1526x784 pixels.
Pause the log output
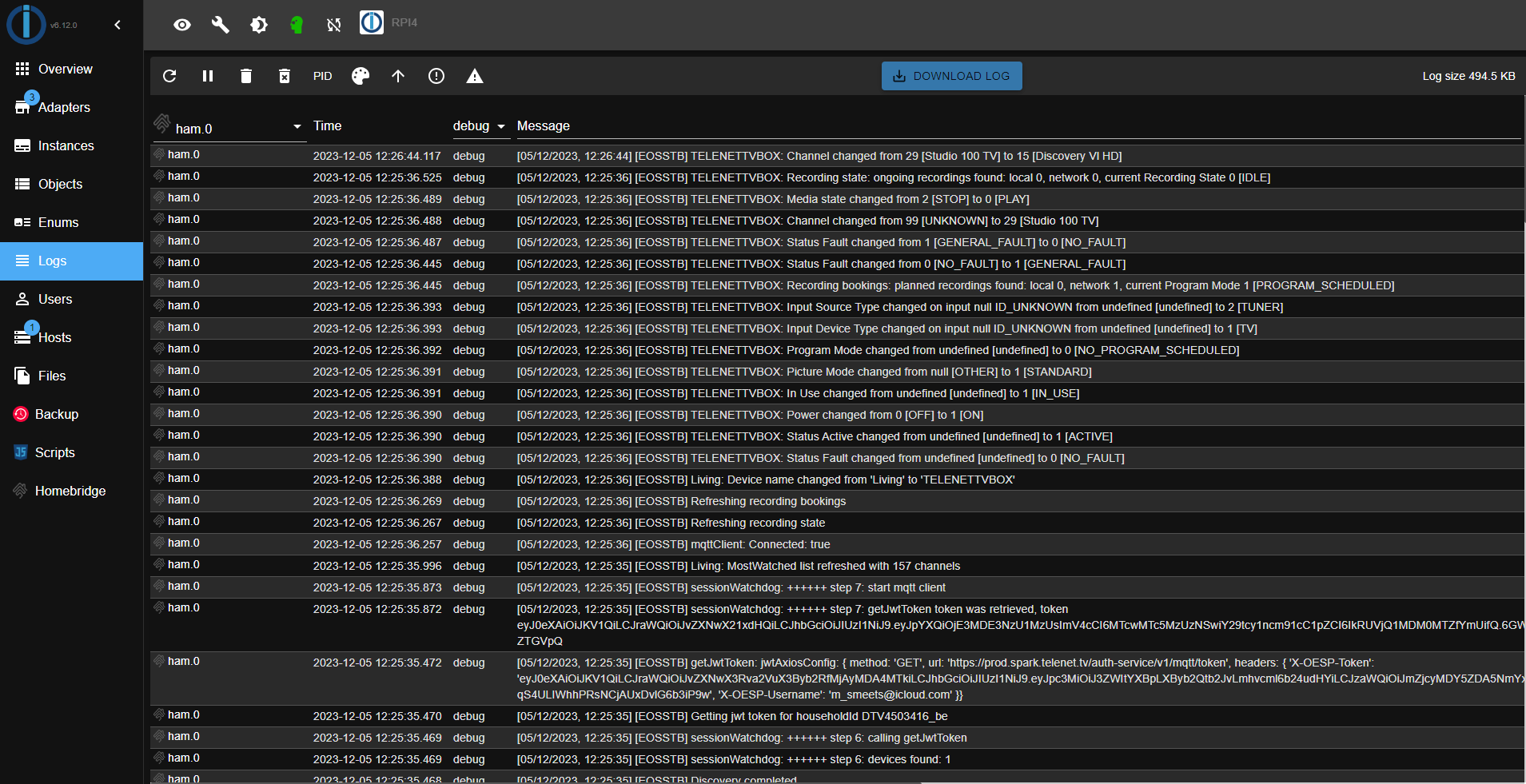[208, 76]
